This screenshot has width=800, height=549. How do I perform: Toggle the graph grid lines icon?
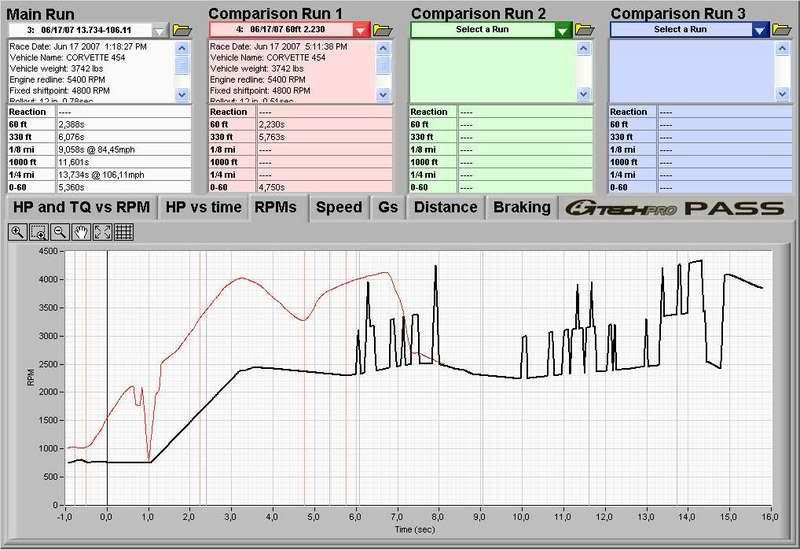pyautogui.click(x=123, y=232)
